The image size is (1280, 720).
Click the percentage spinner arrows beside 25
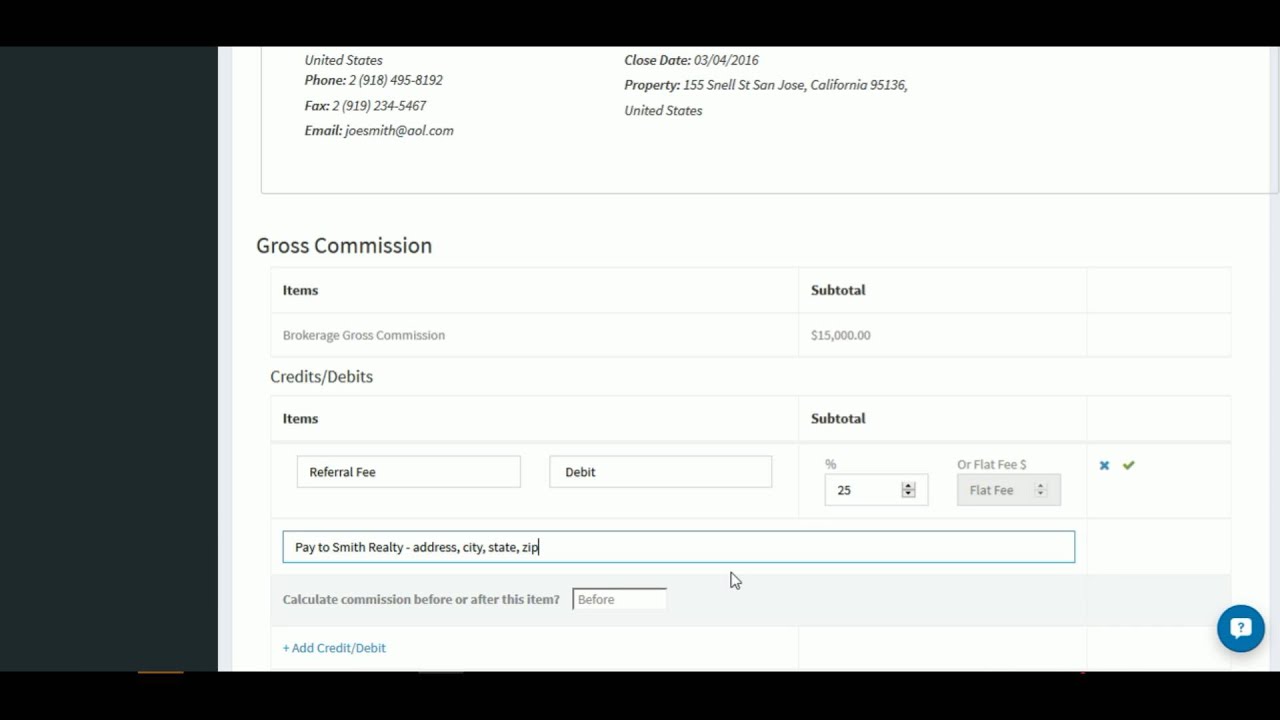pos(908,490)
